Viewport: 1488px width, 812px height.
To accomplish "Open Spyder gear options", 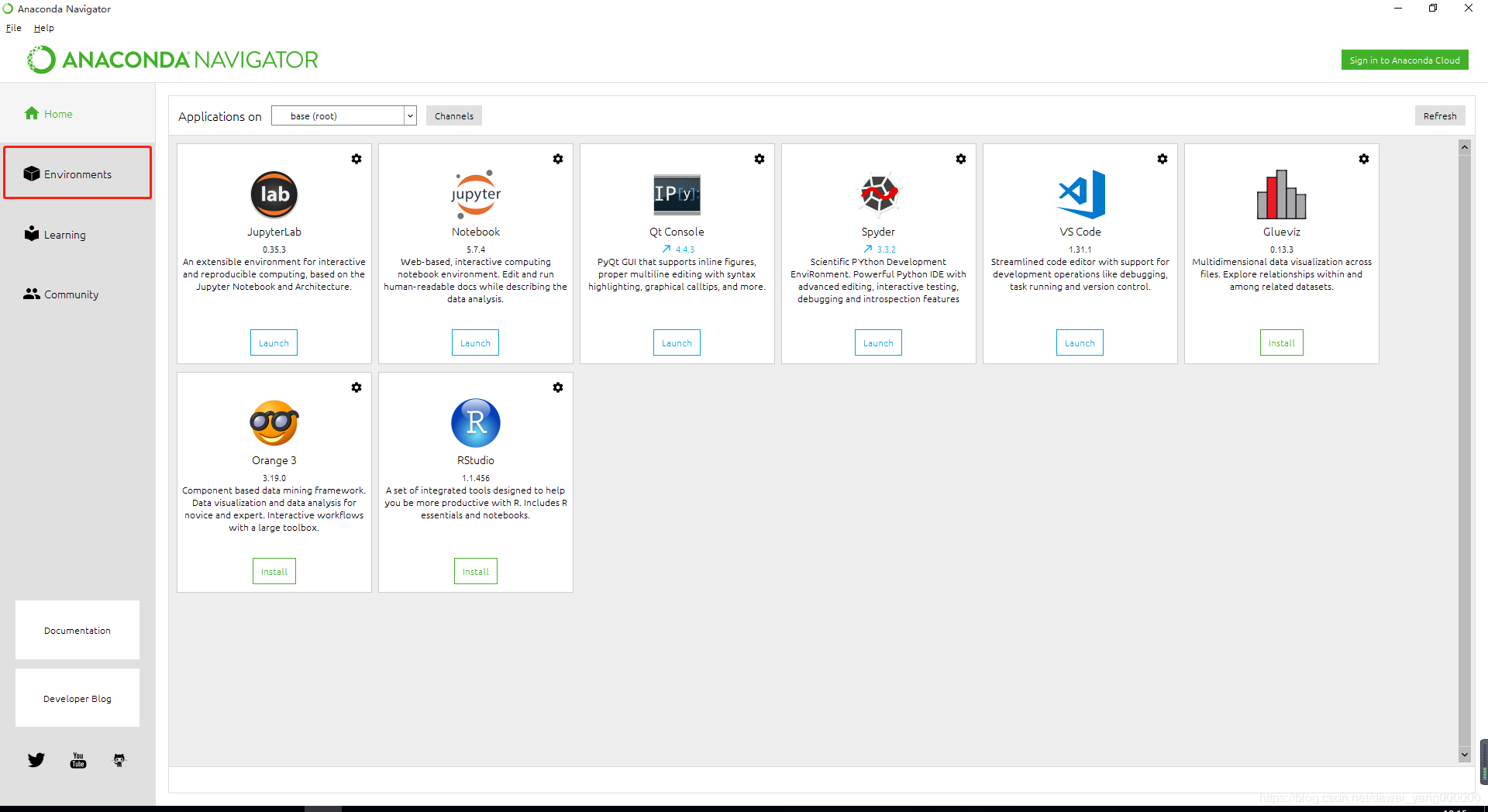I will [x=961, y=159].
